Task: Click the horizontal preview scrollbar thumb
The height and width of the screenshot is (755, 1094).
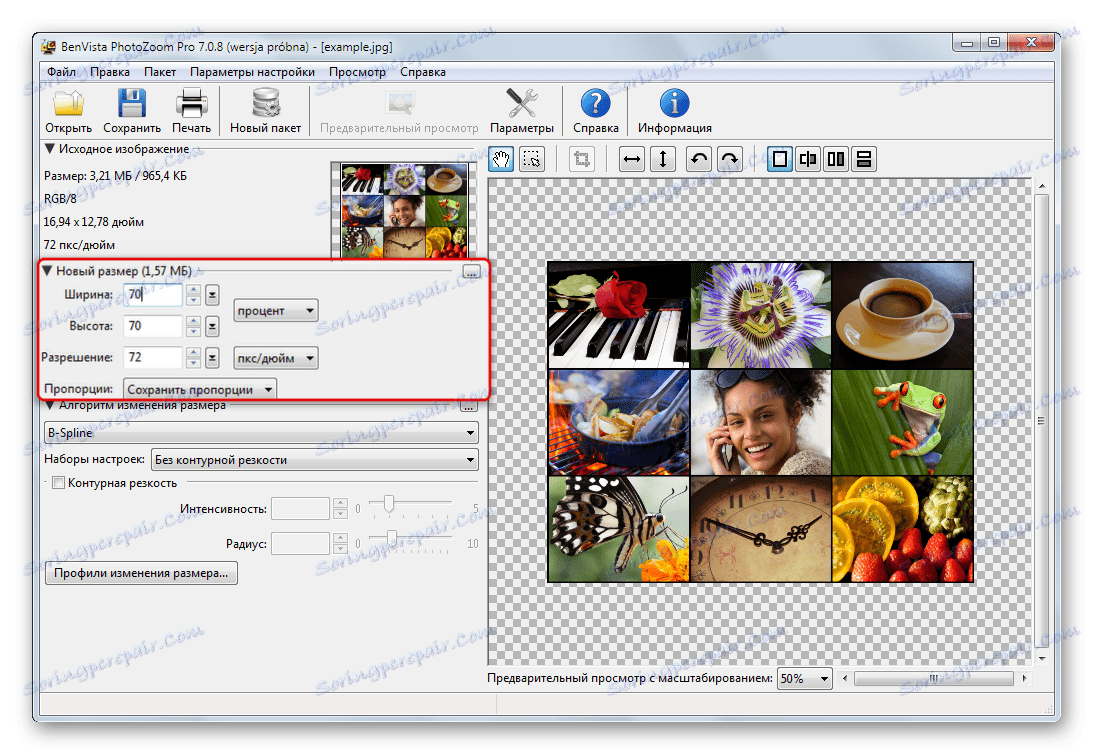Action: [934, 678]
